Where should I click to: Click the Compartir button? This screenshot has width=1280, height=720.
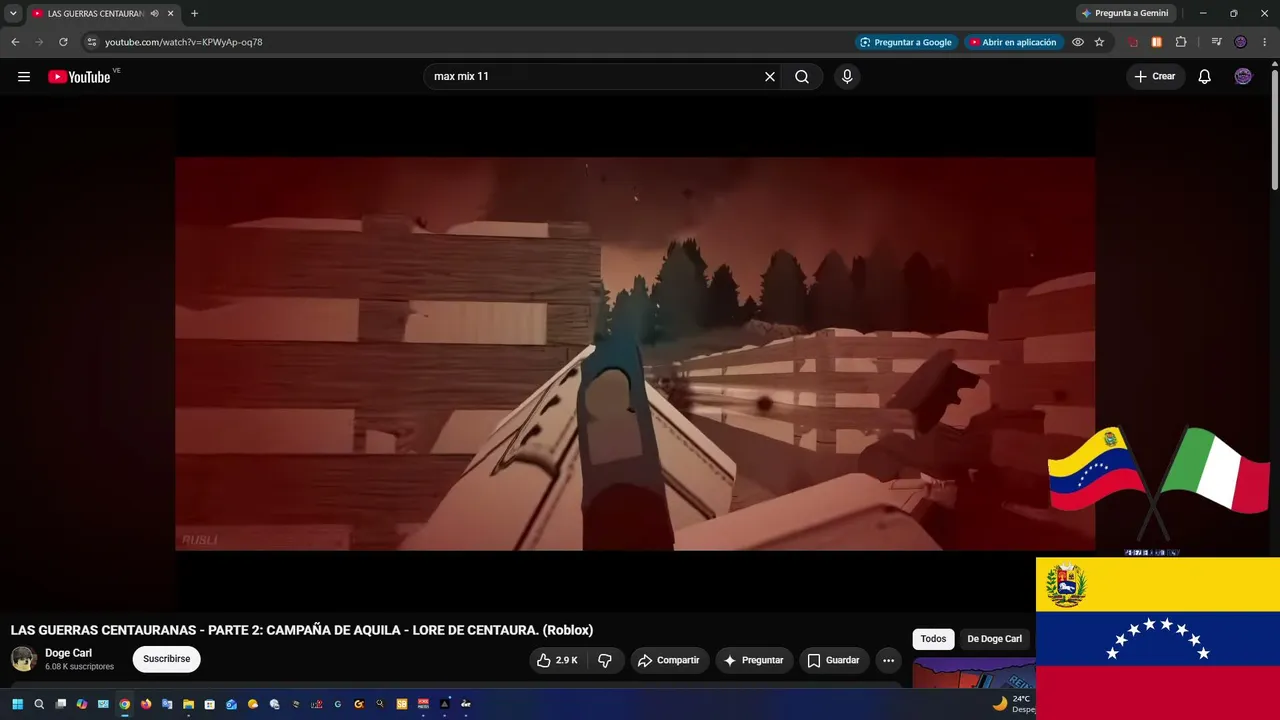(x=670, y=660)
